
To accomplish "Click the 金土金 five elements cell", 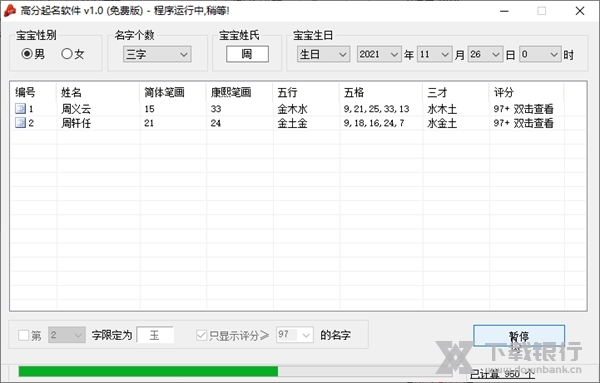I will [292, 123].
